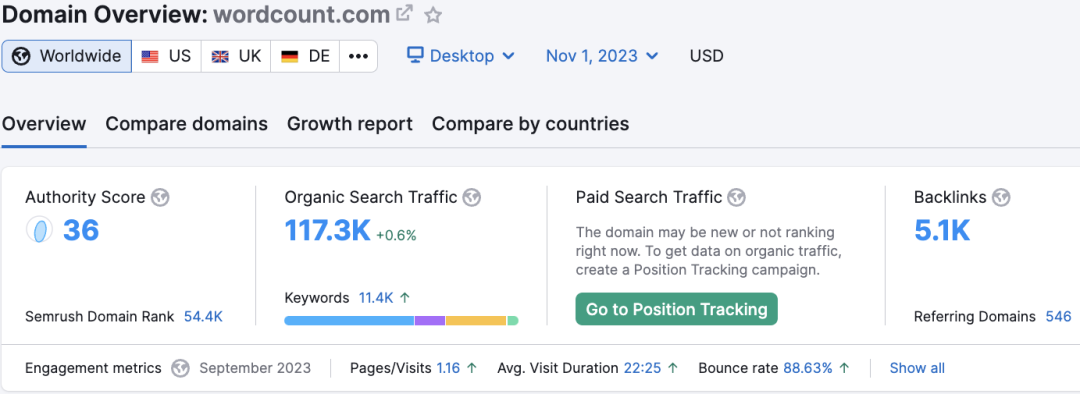Viewport: 1080px width, 394px height.
Task: Open the Nov 1, 2023 date dropdown
Action: (602, 56)
